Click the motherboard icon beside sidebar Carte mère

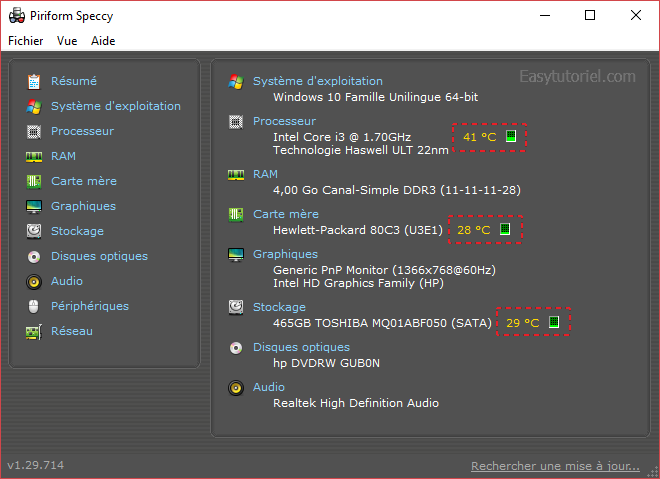pyautogui.click(x=34, y=181)
